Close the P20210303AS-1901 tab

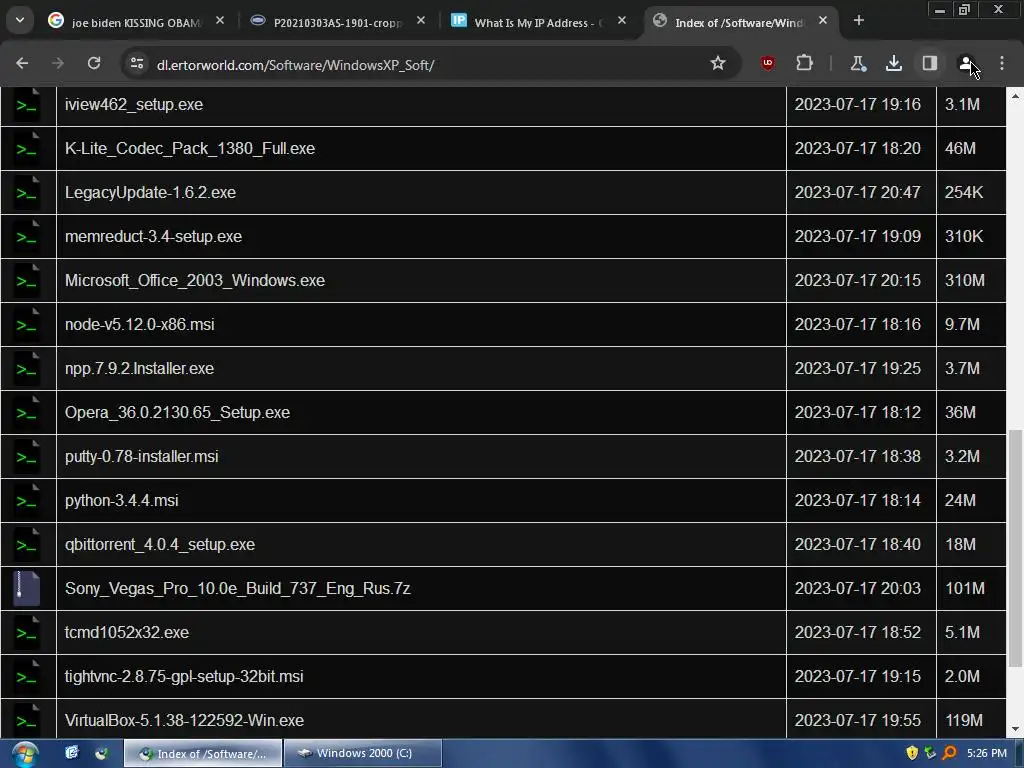point(421,21)
